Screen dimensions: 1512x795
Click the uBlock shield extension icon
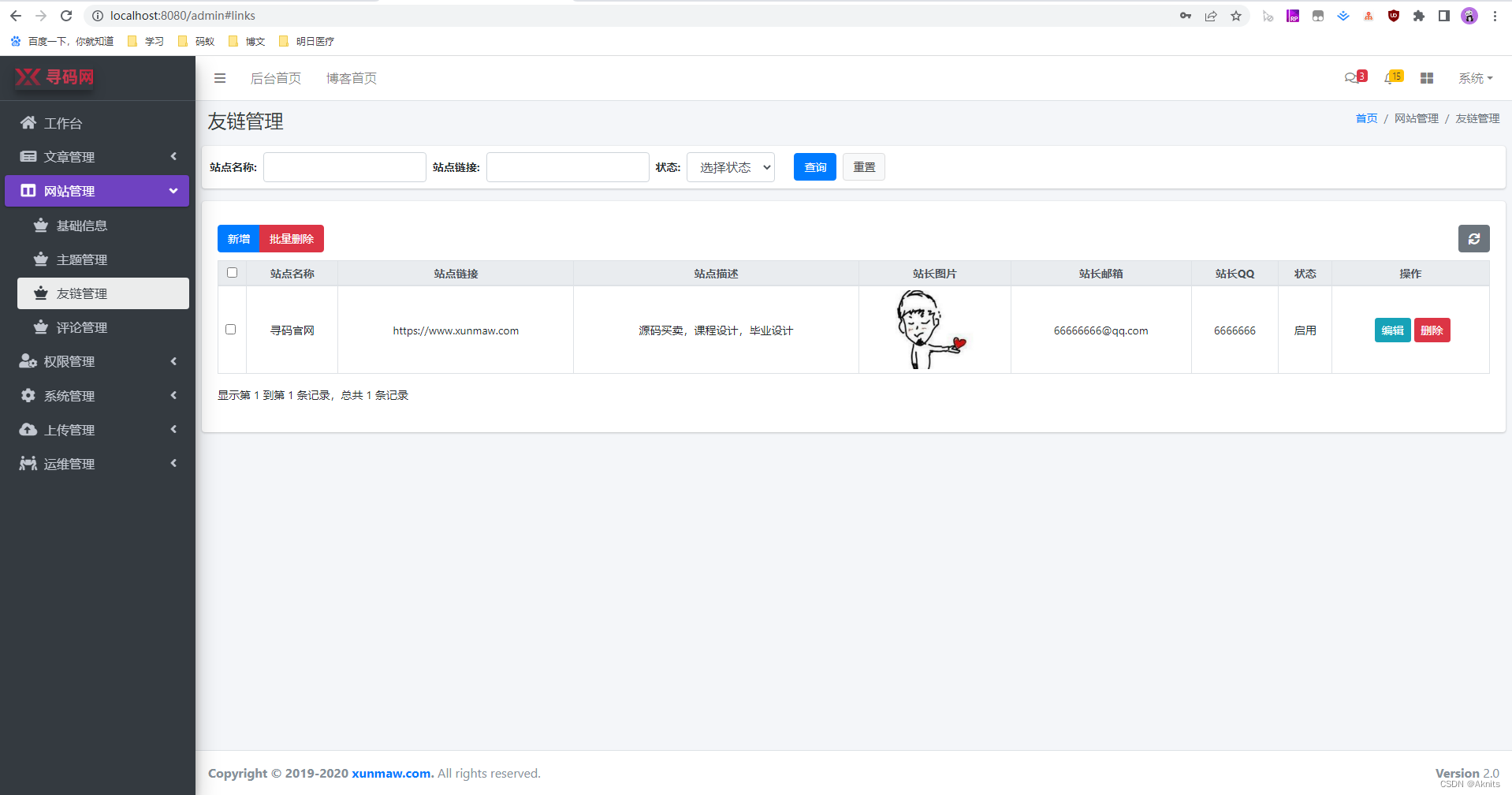(x=1394, y=16)
